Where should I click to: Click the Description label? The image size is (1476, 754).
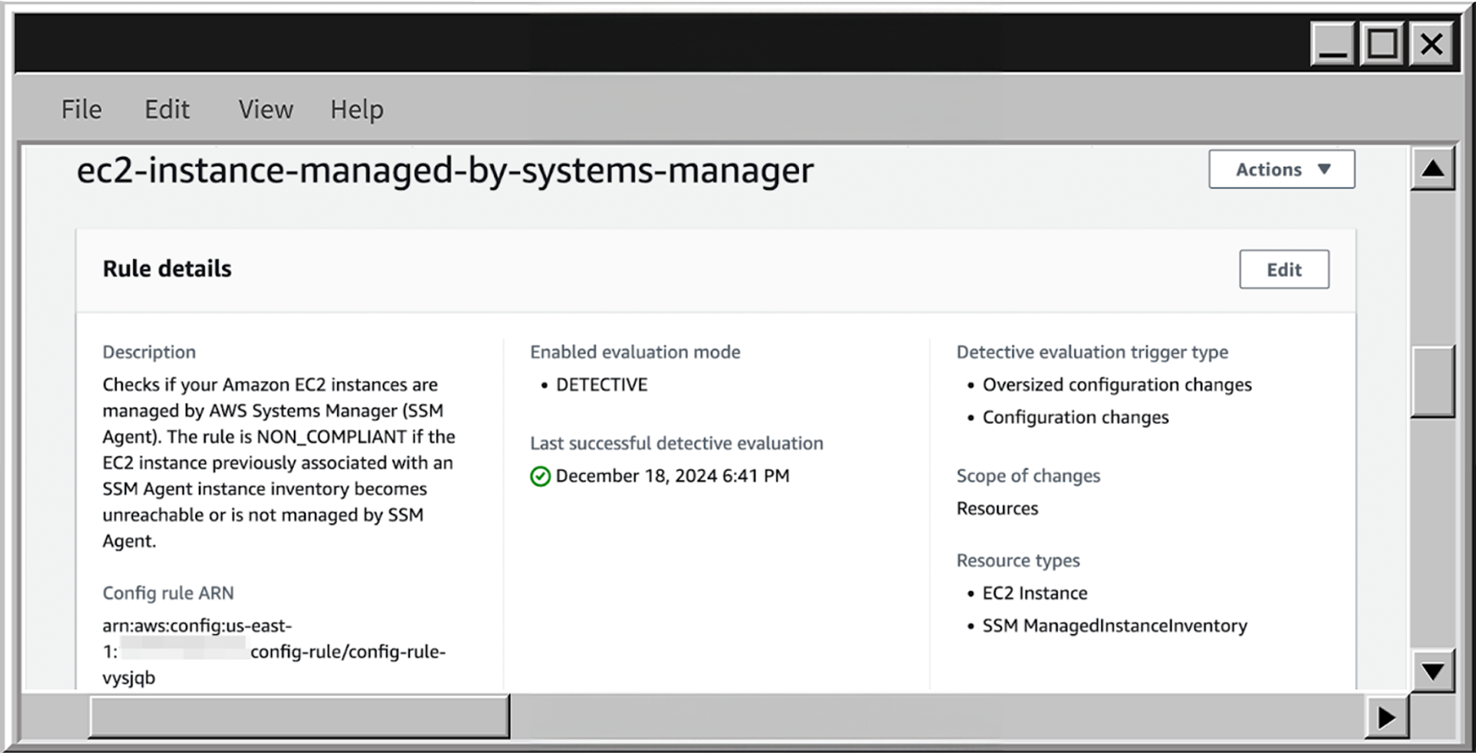pyautogui.click(x=149, y=352)
